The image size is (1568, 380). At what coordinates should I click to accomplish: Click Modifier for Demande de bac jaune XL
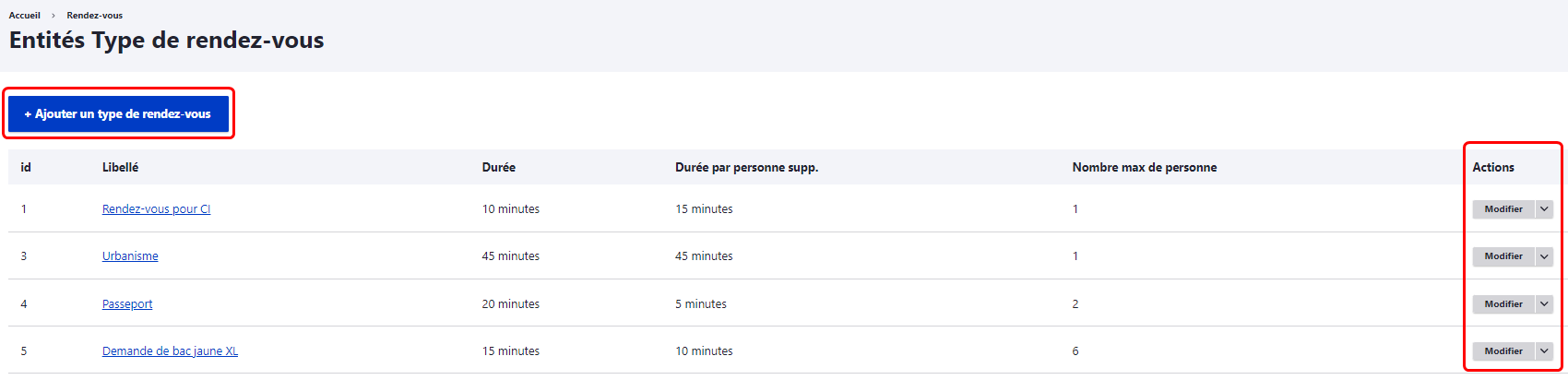[1503, 351]
